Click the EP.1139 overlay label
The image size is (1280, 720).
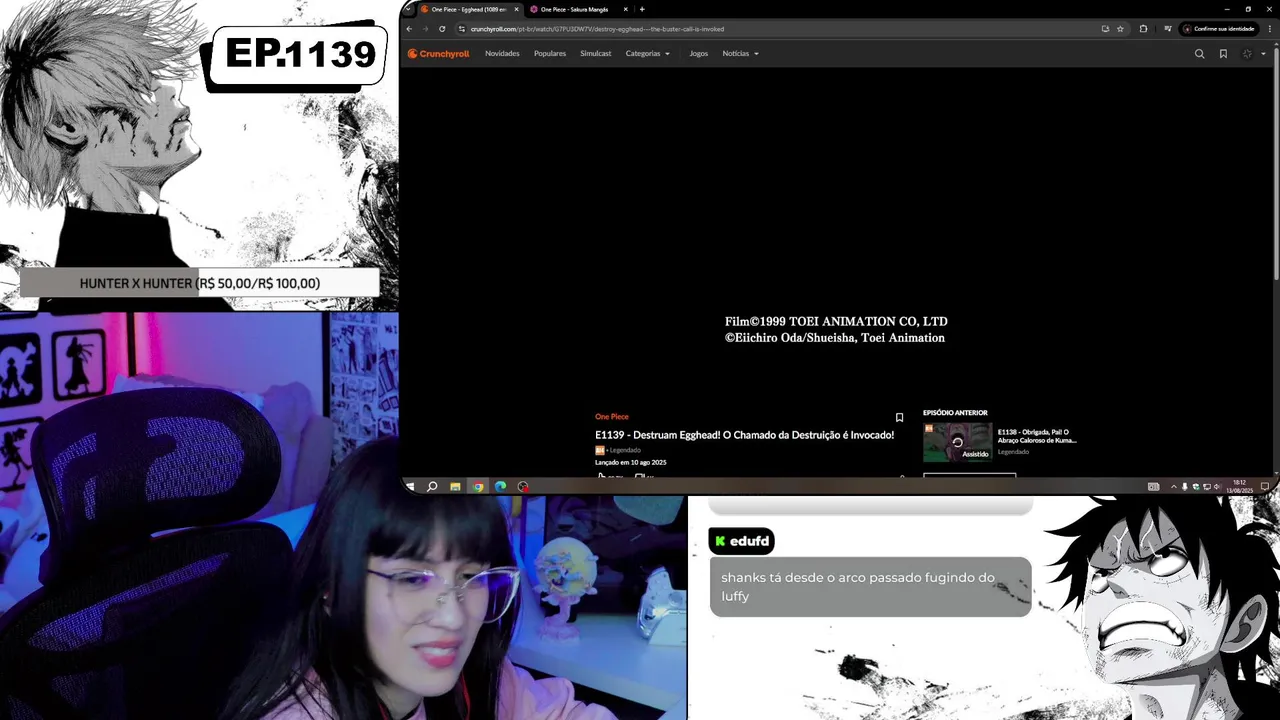(299, 54)
